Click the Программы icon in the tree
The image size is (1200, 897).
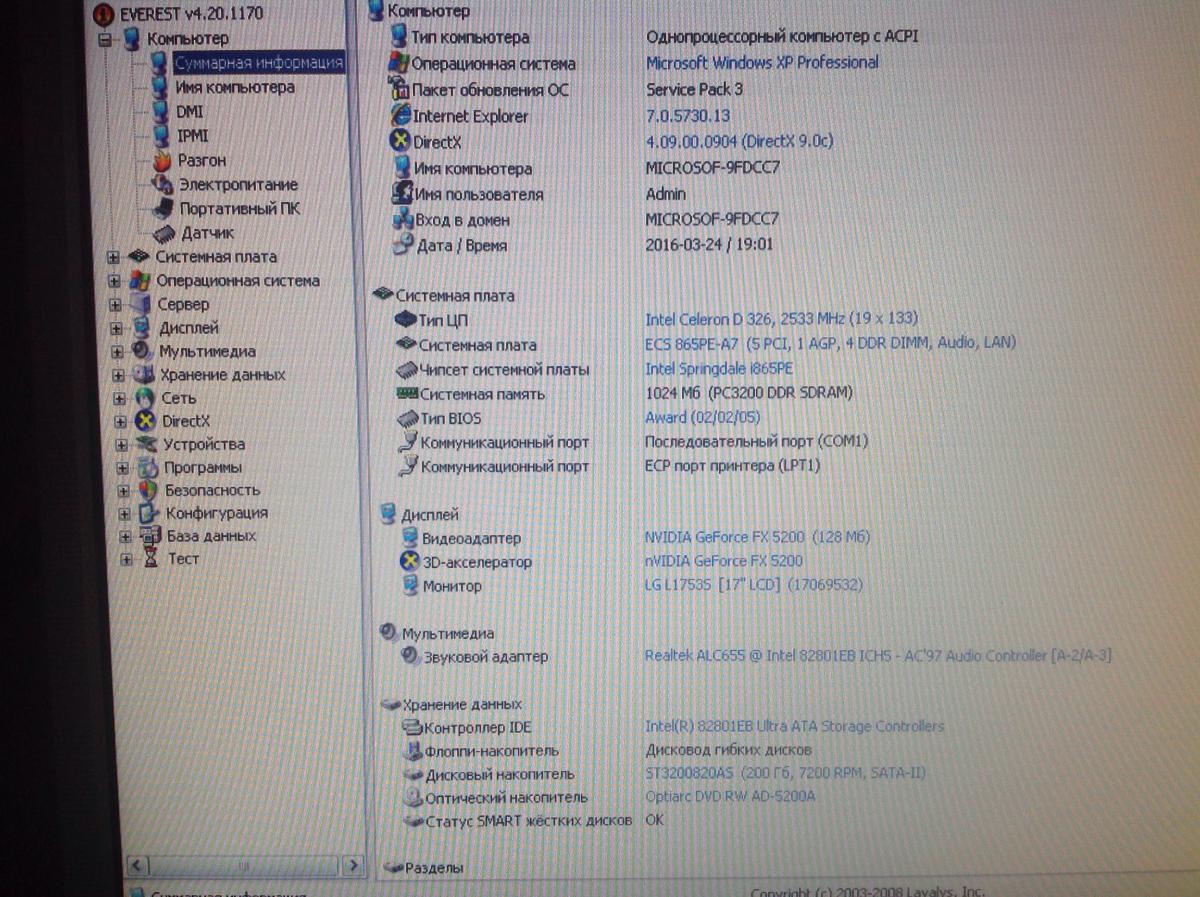(148, 467)
